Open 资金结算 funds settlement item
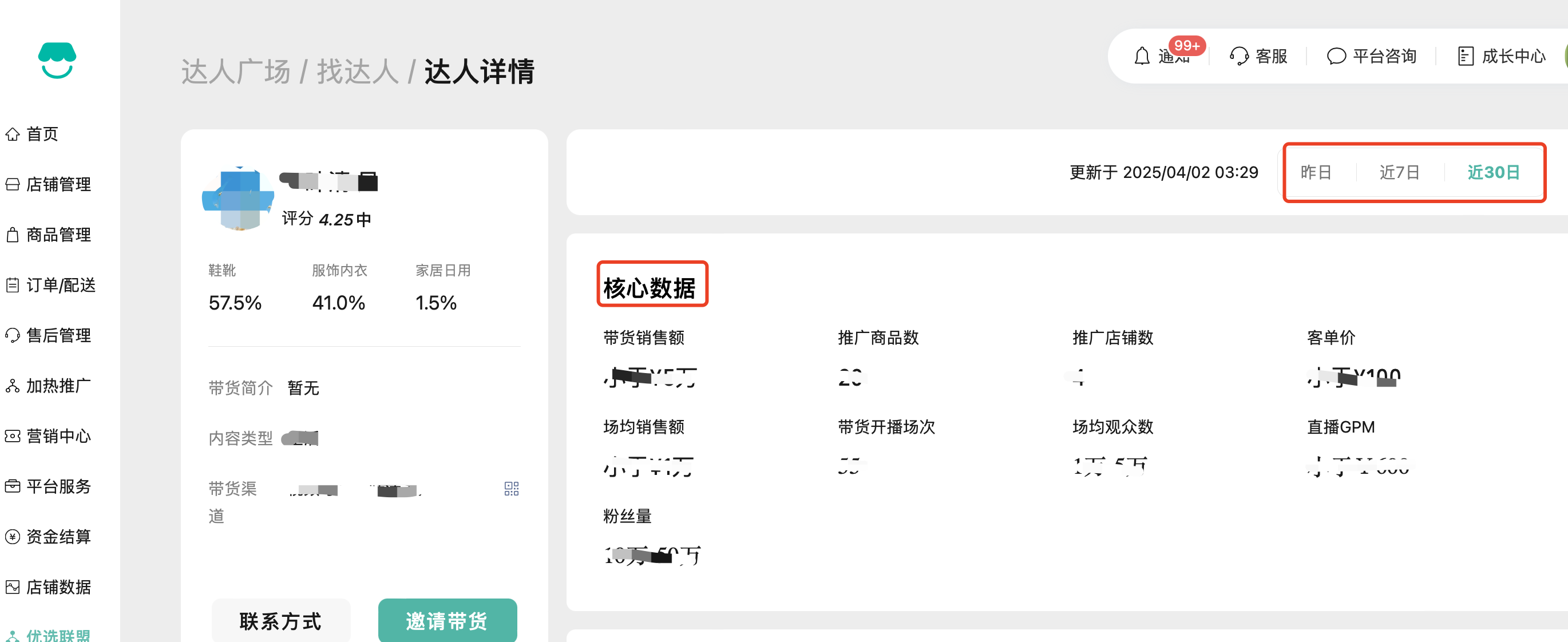 click(58, 537)
